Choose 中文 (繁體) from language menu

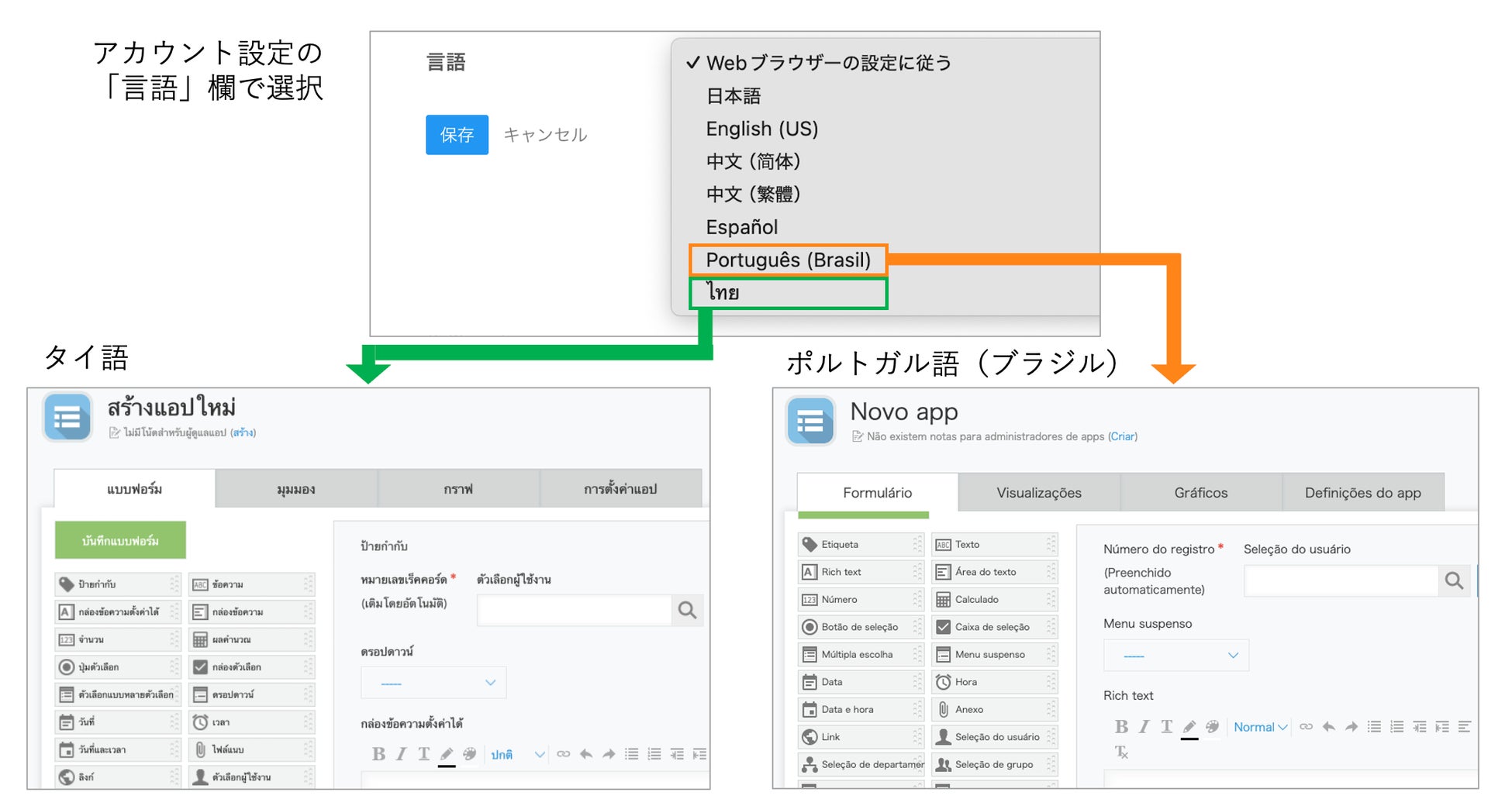click(x=753, y=194)
